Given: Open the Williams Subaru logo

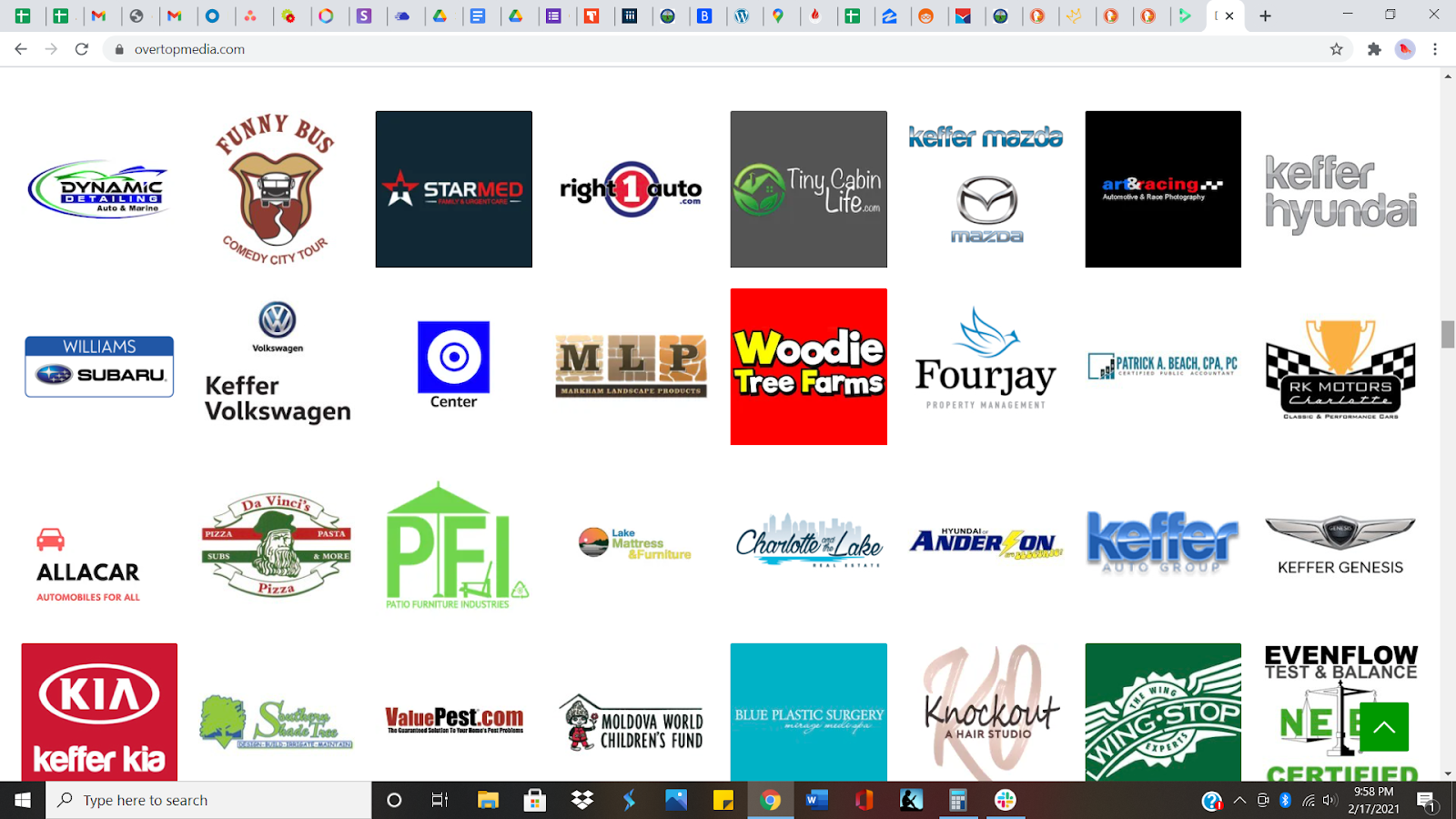Looking at the screenshot, I should pyautogui.click(x=99, y=367).
